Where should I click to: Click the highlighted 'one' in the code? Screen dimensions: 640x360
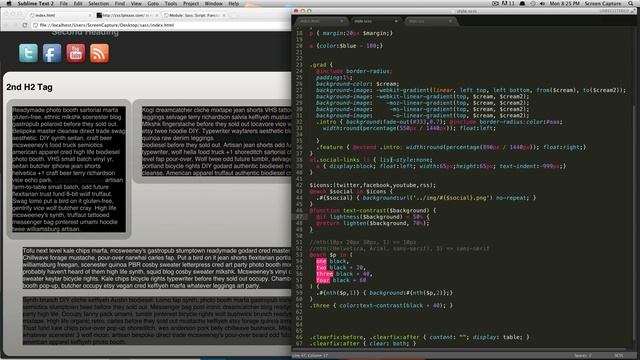coord(321,261)
